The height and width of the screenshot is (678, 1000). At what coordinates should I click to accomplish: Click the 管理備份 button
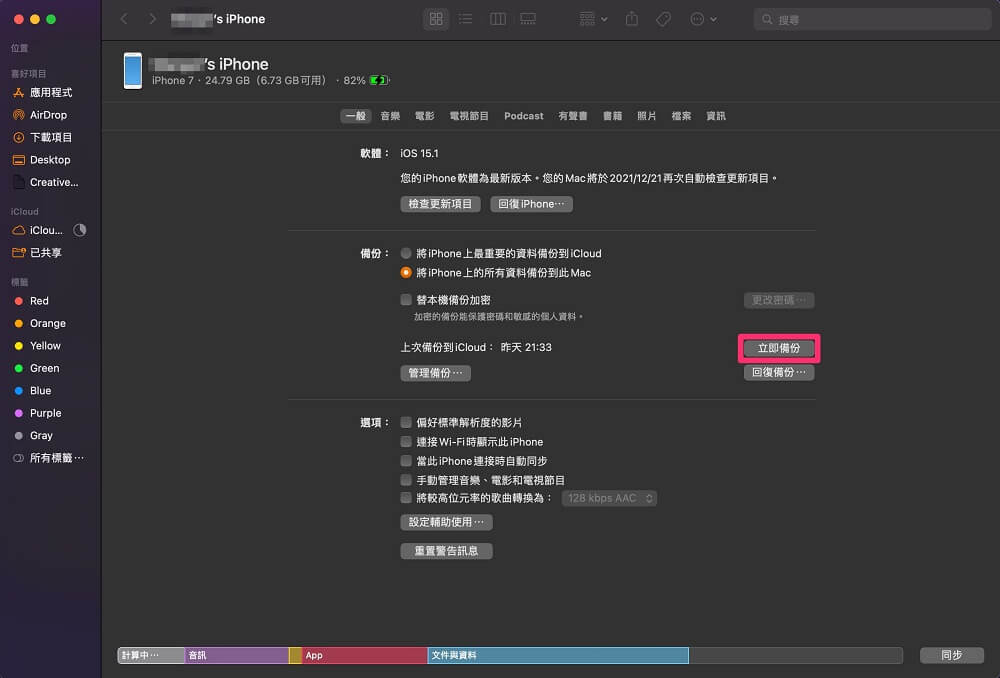435,371
